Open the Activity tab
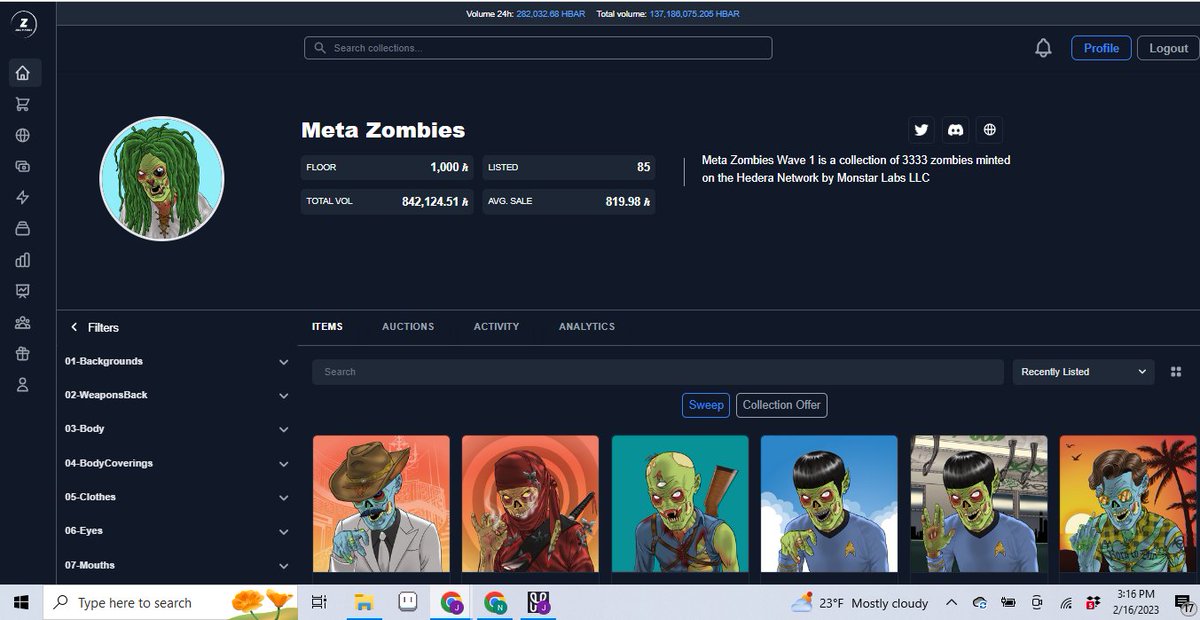Screen dimensions: 1200x620 (x=496, y=326)
